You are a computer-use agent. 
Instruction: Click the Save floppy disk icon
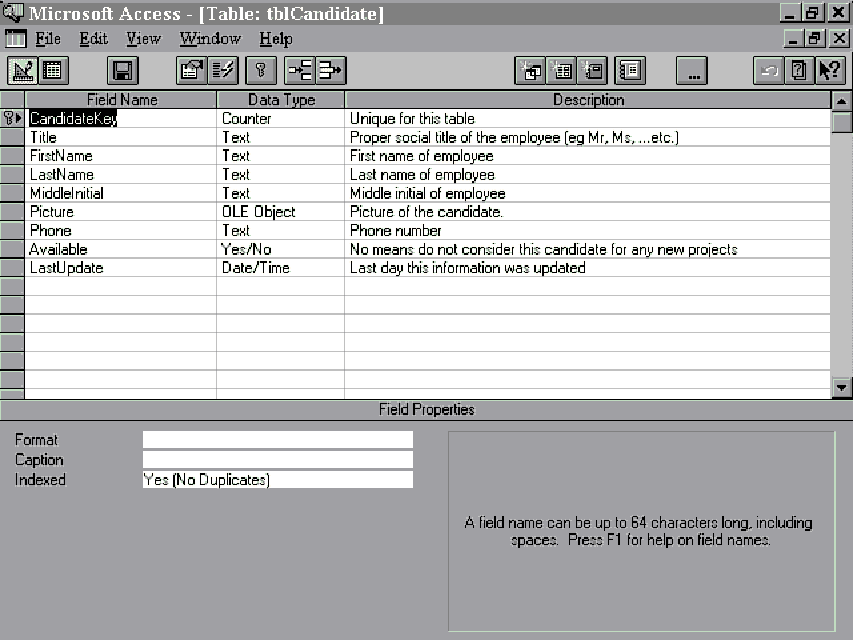pos(123,71)
